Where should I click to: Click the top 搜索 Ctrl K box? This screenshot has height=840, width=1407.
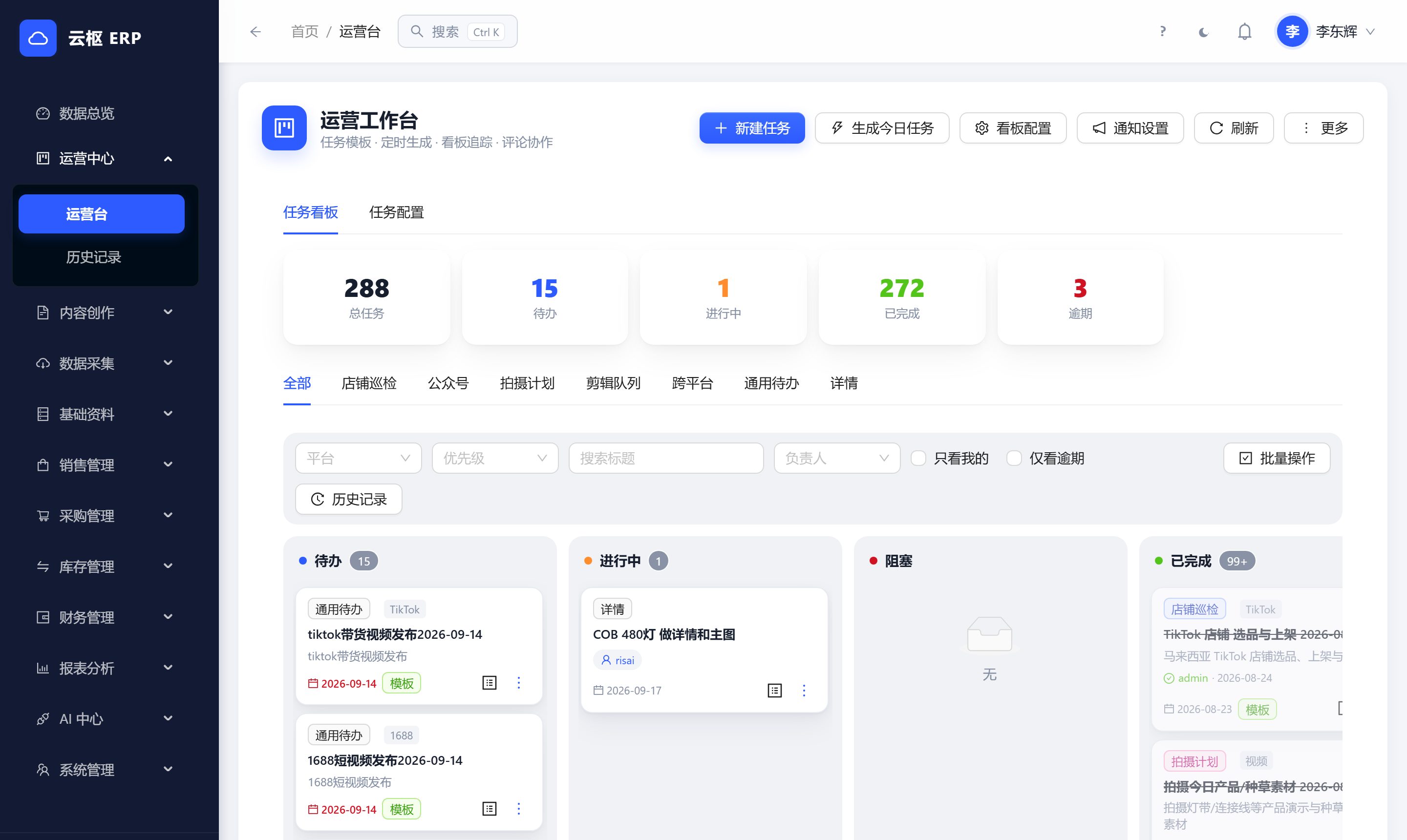(457, 32)
